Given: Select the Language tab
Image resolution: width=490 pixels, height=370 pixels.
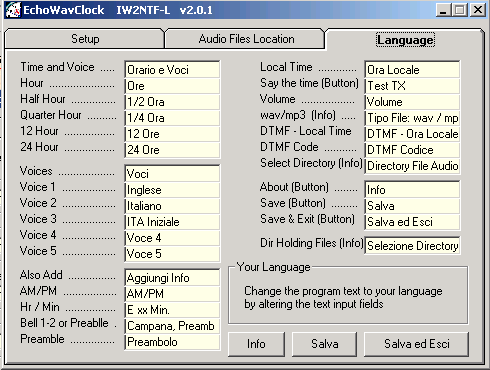Looking at the screenshot, I should coord(405,40).
